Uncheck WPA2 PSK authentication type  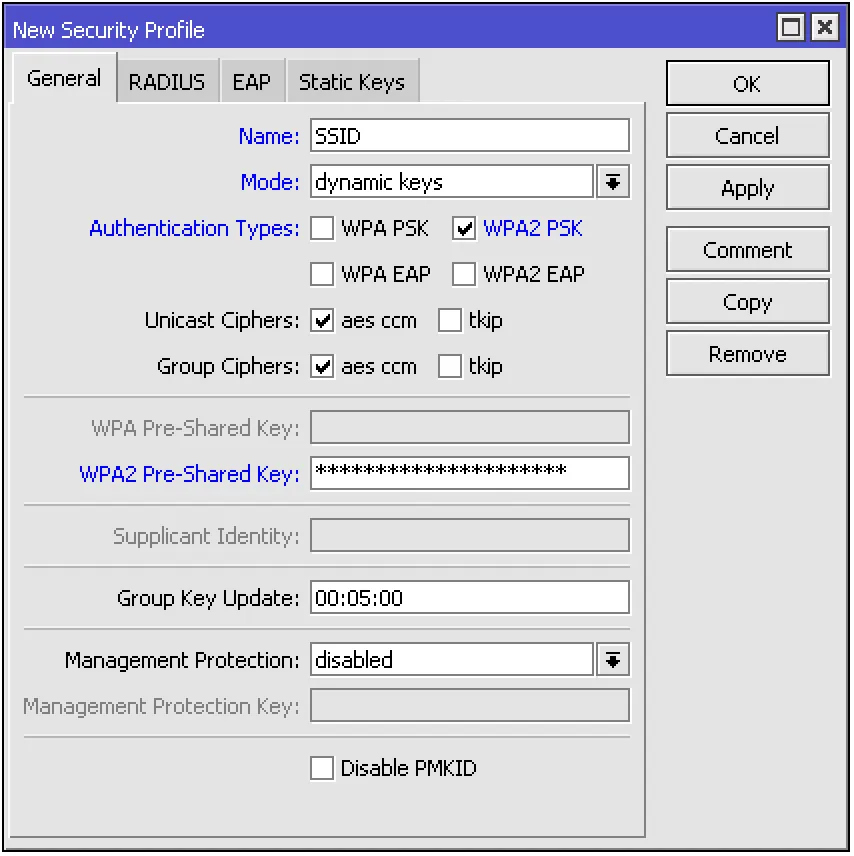coord(464,229)
